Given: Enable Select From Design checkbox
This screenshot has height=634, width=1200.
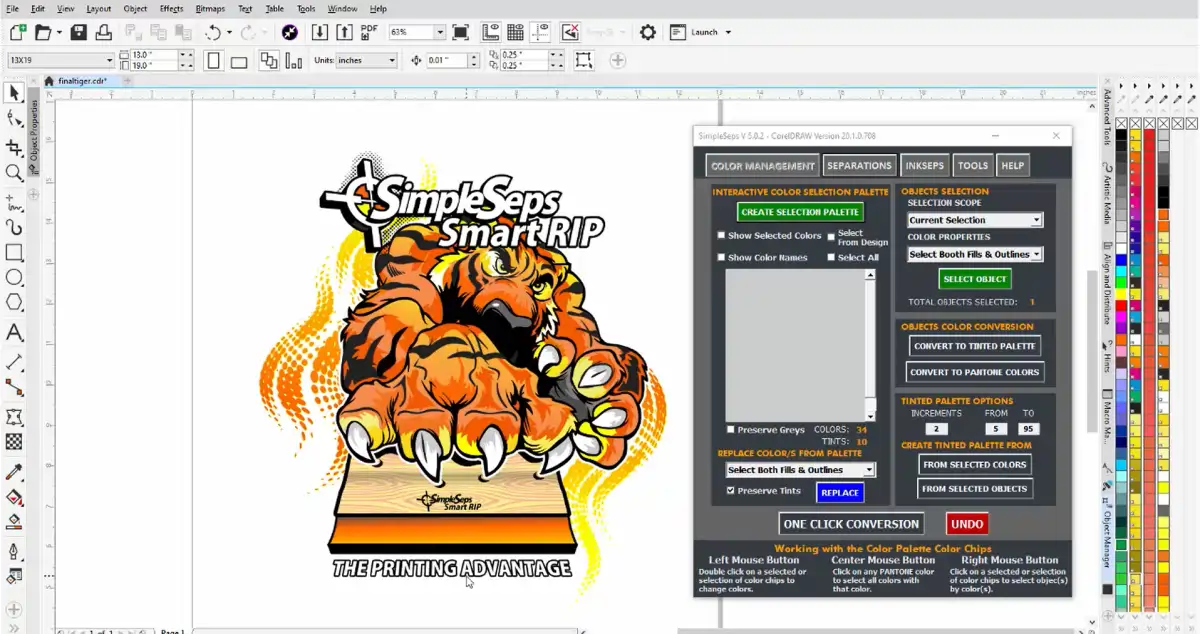Looking at the screenshot, I should pos(831,237).
